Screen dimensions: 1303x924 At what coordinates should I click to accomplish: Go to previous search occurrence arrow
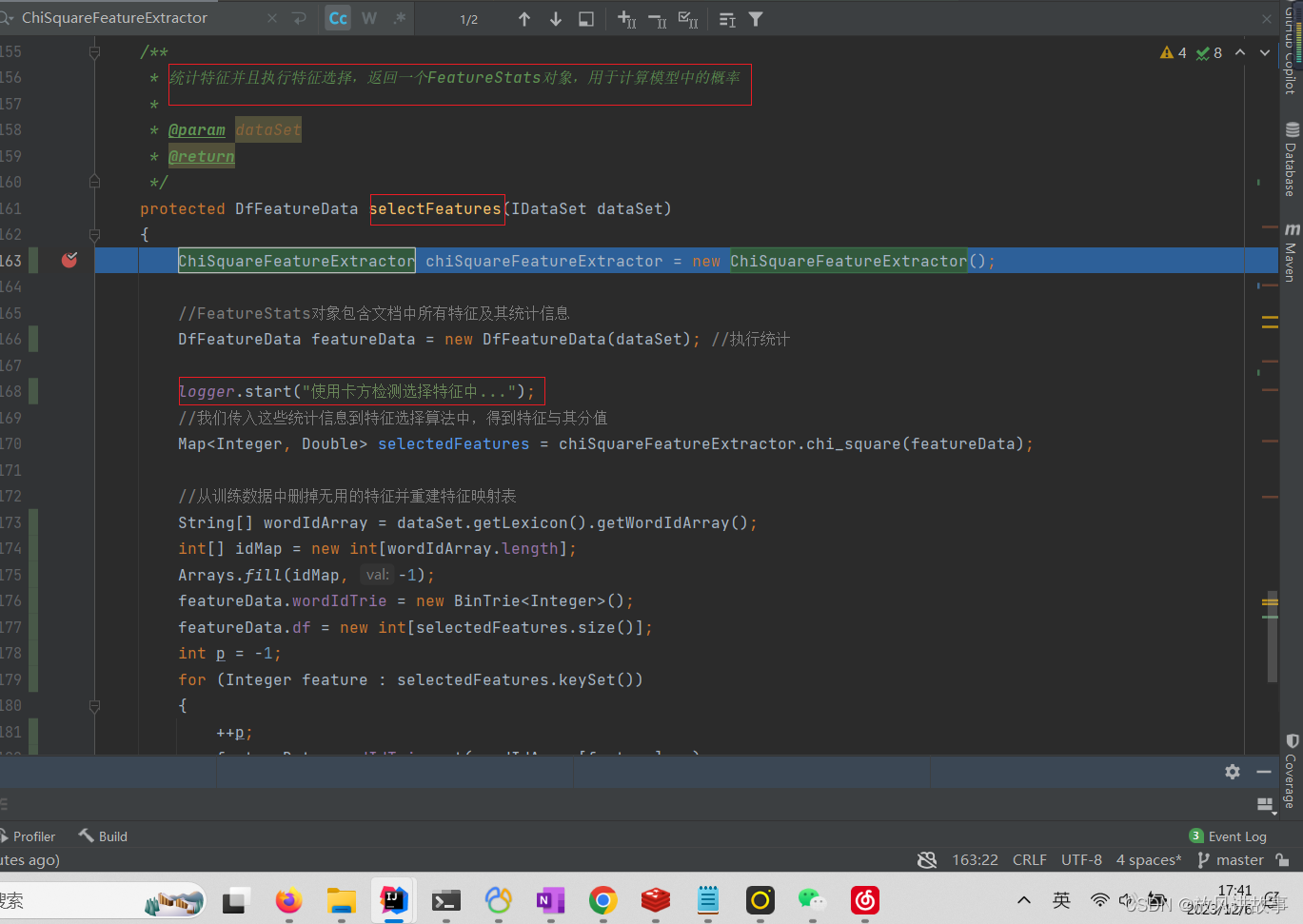524,19
